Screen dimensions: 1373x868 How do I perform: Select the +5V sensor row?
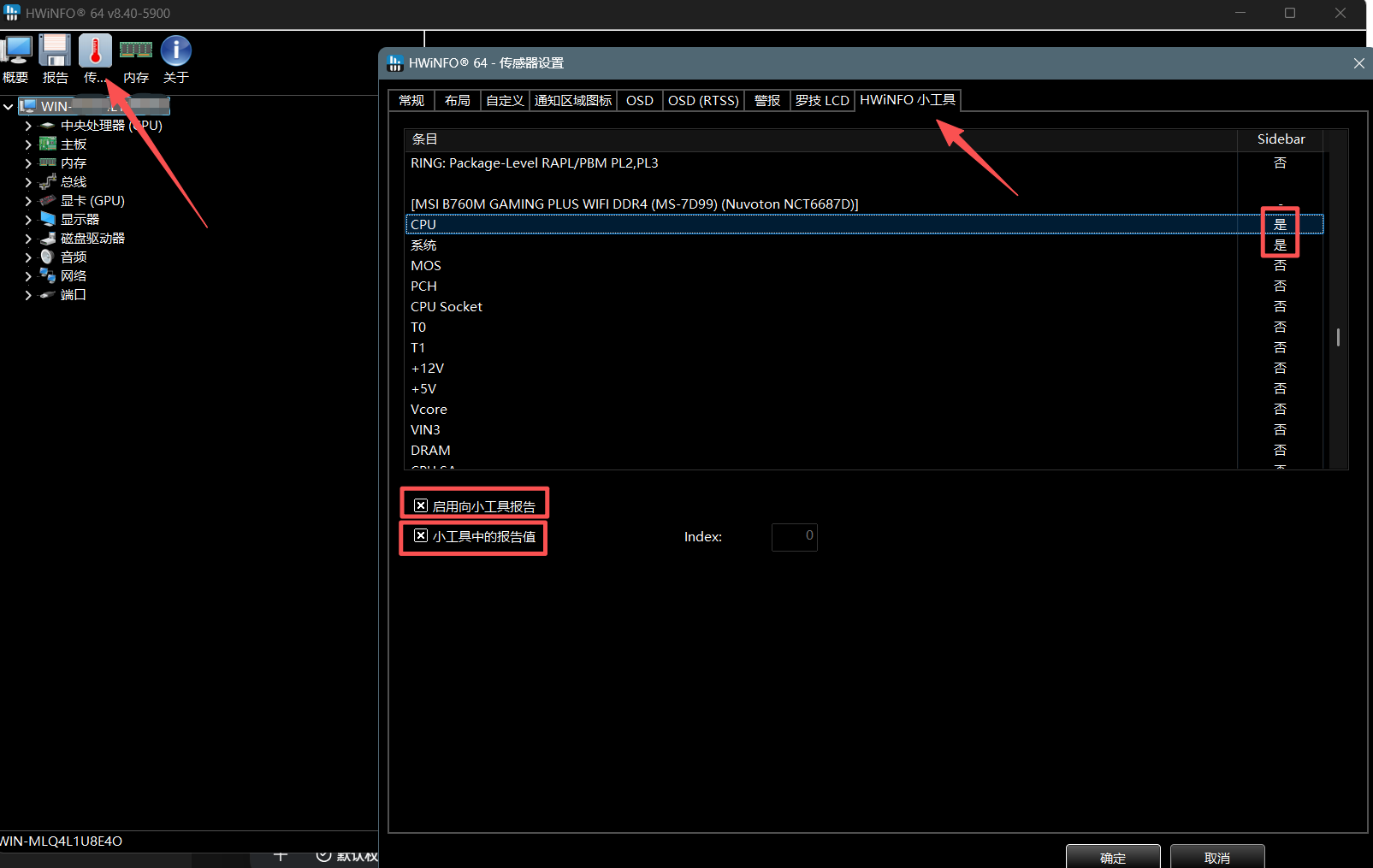(864, 389)
